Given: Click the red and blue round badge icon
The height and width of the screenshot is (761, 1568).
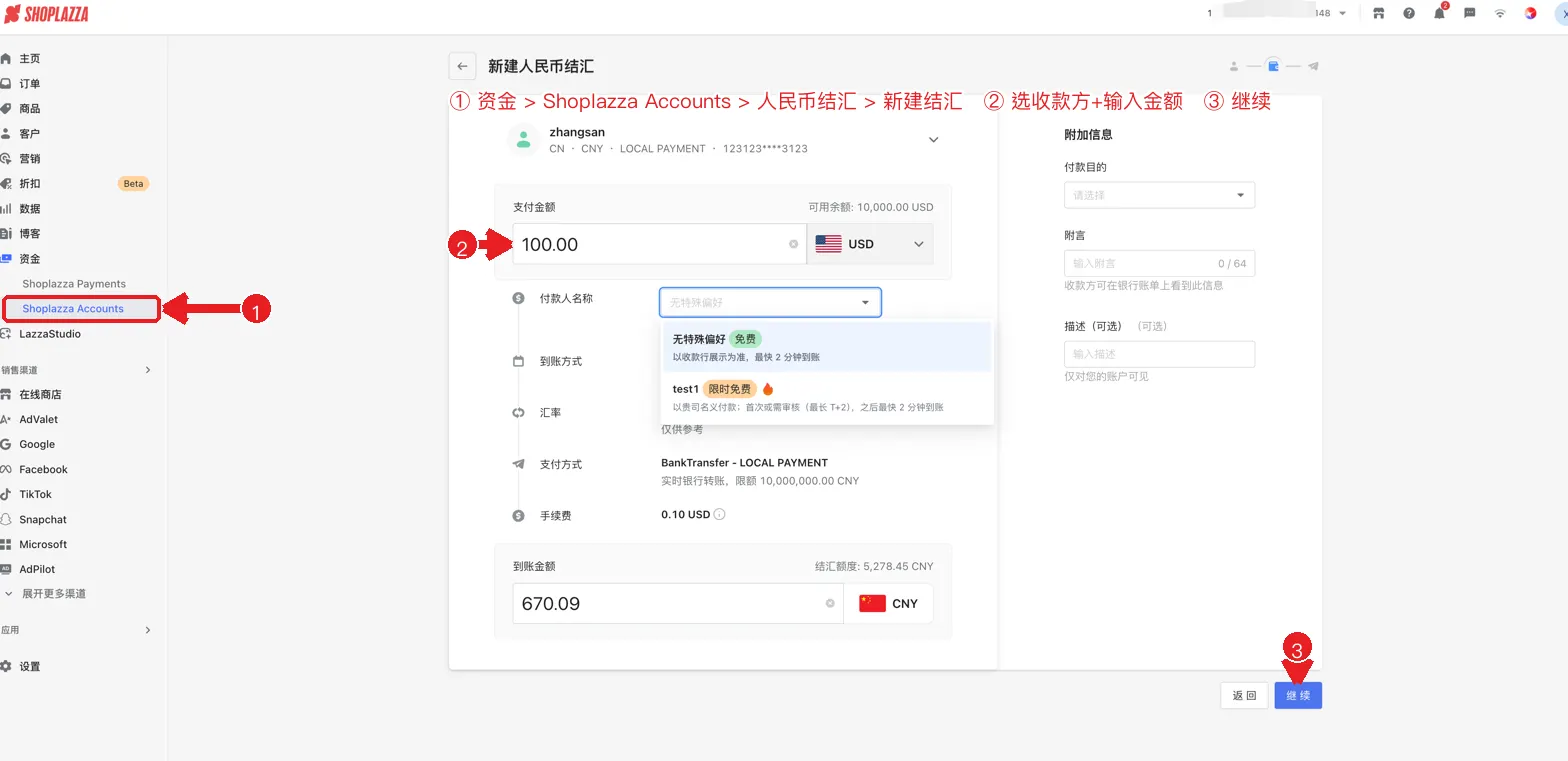Looking at the screenshot, I should (1530, 13).
